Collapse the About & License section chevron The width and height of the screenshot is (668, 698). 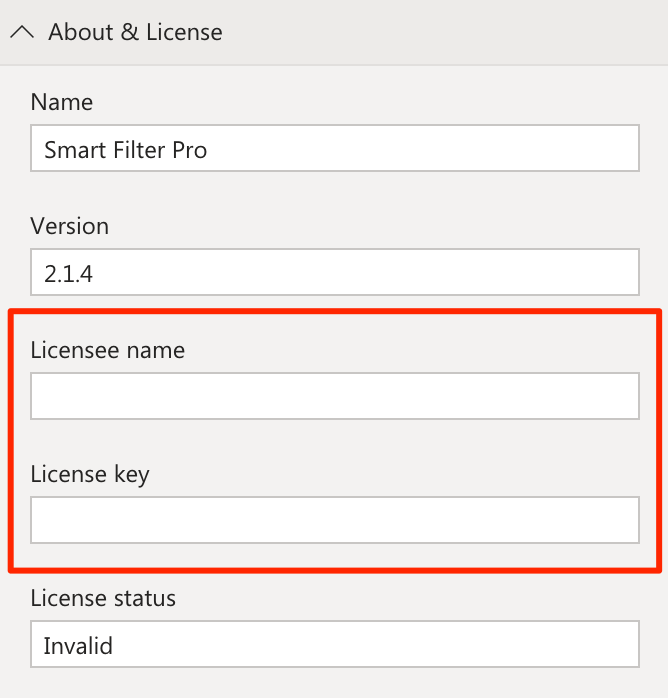[x=22, y=32]
